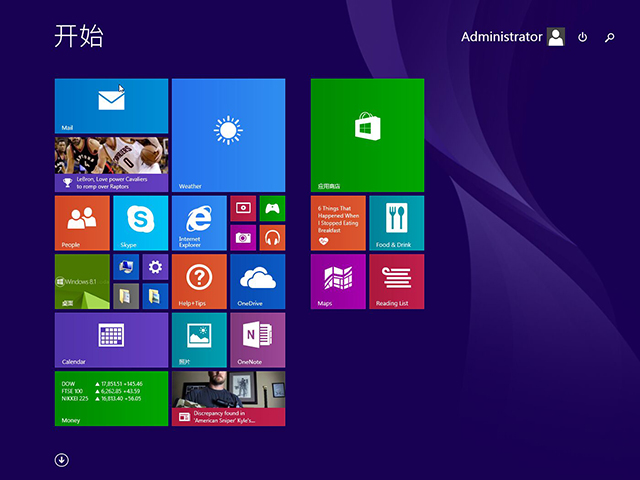Click the DOW 17,851.51 stock entry

tap(102, 384)
